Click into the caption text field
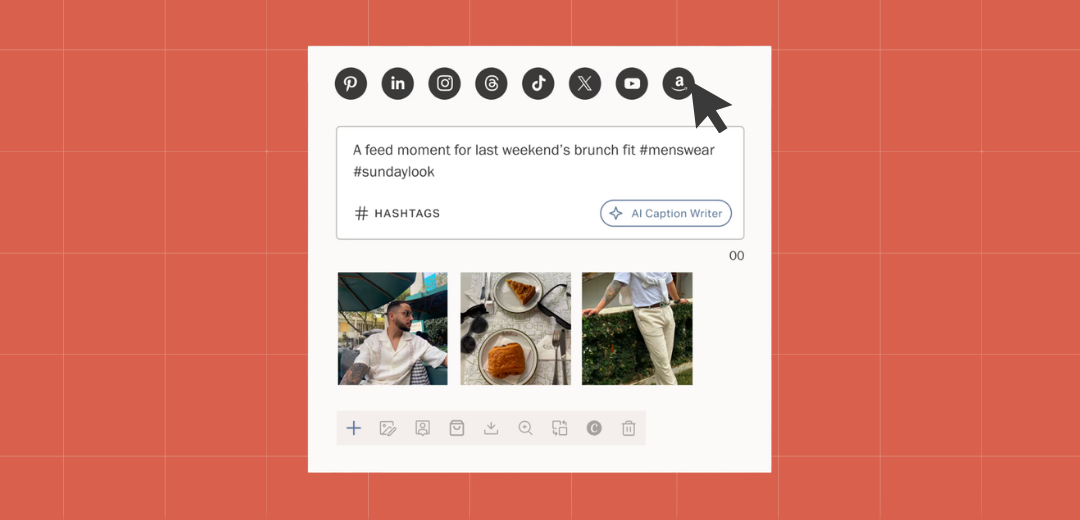Image resolution: width=1080 pixels, height=520 pixels. point(540,161)
